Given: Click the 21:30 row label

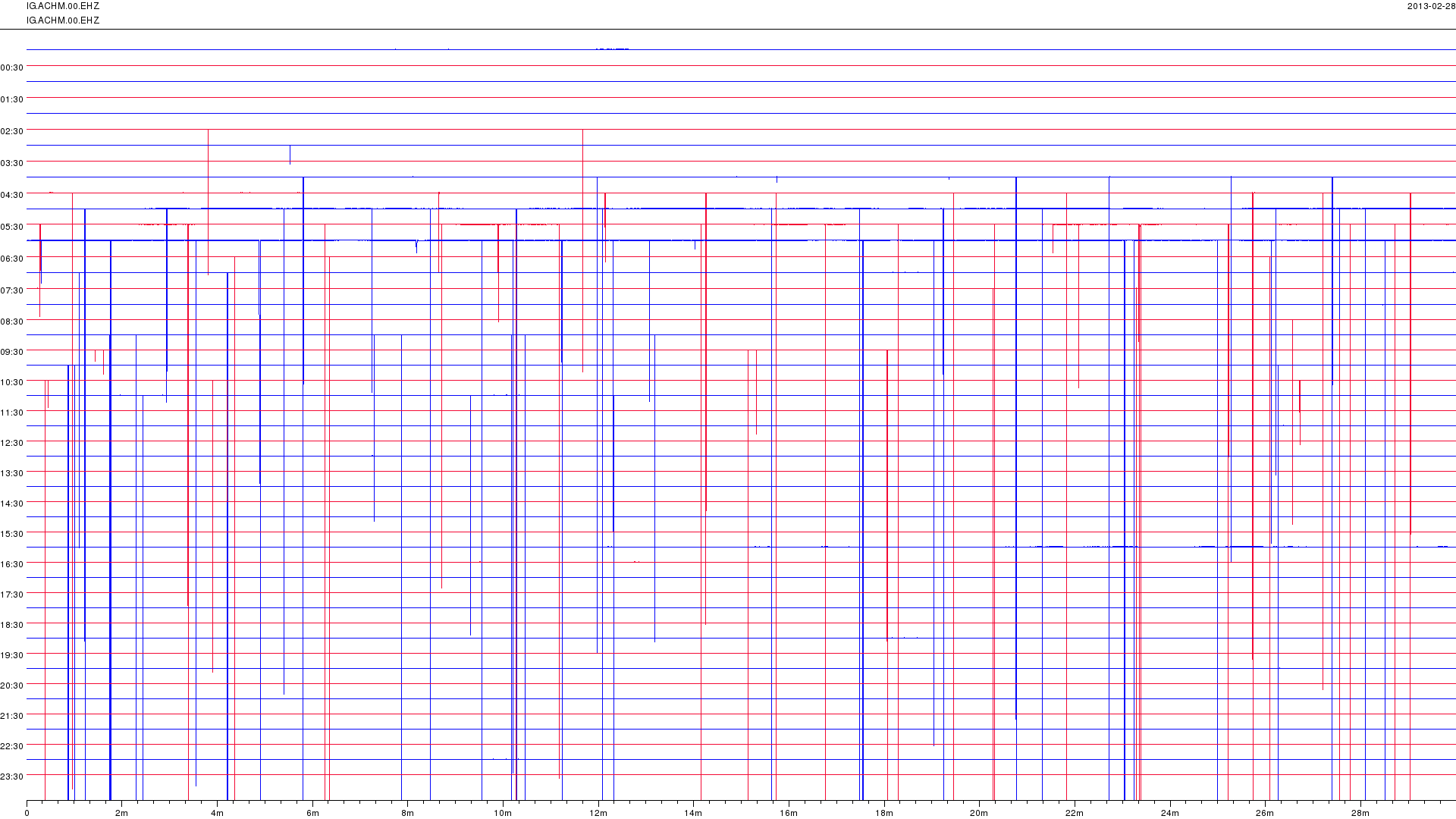Looking at the screenshot, I should (12, 716).
